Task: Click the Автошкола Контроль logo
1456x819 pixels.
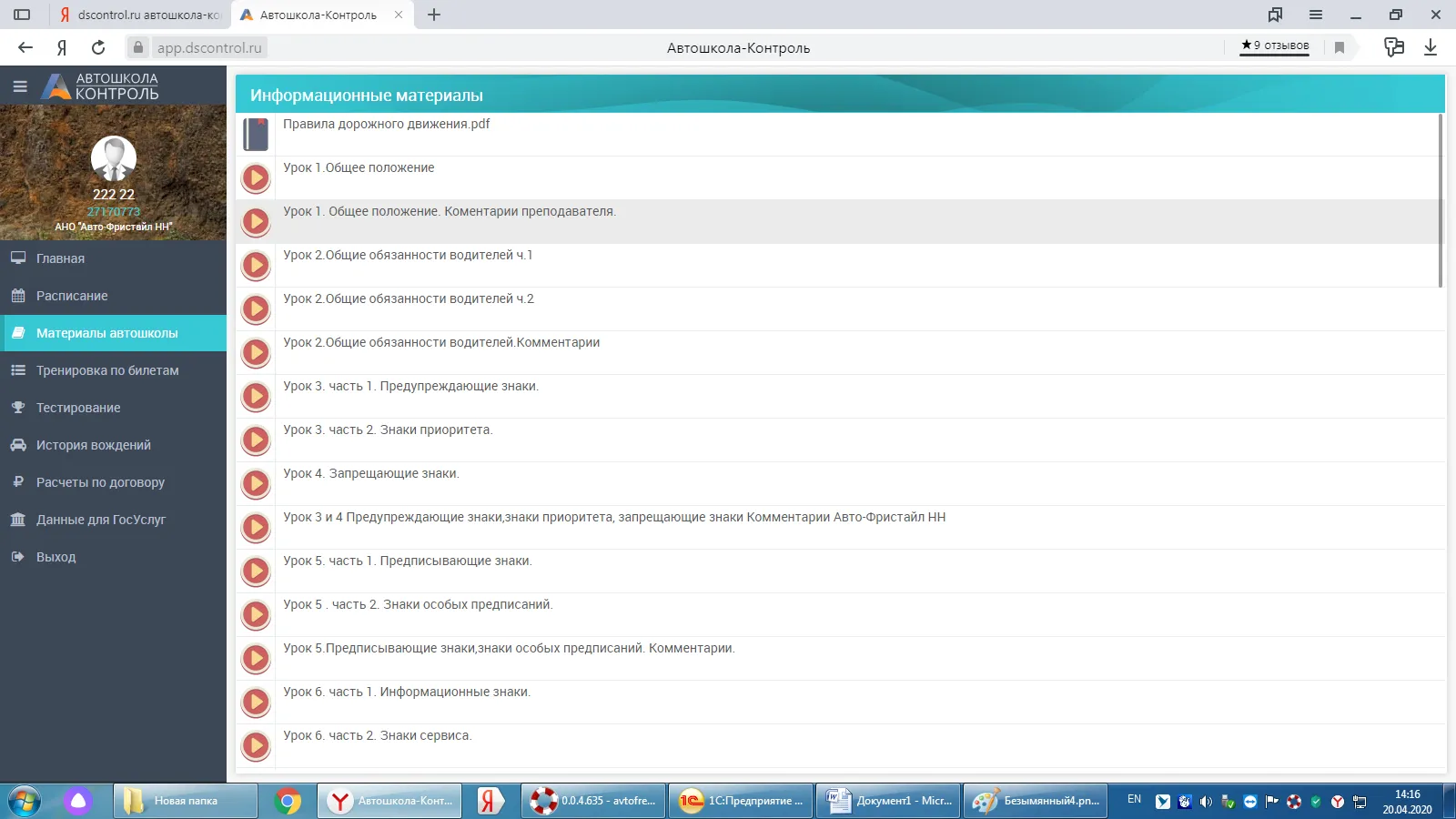Action: [x=102, y=86]
